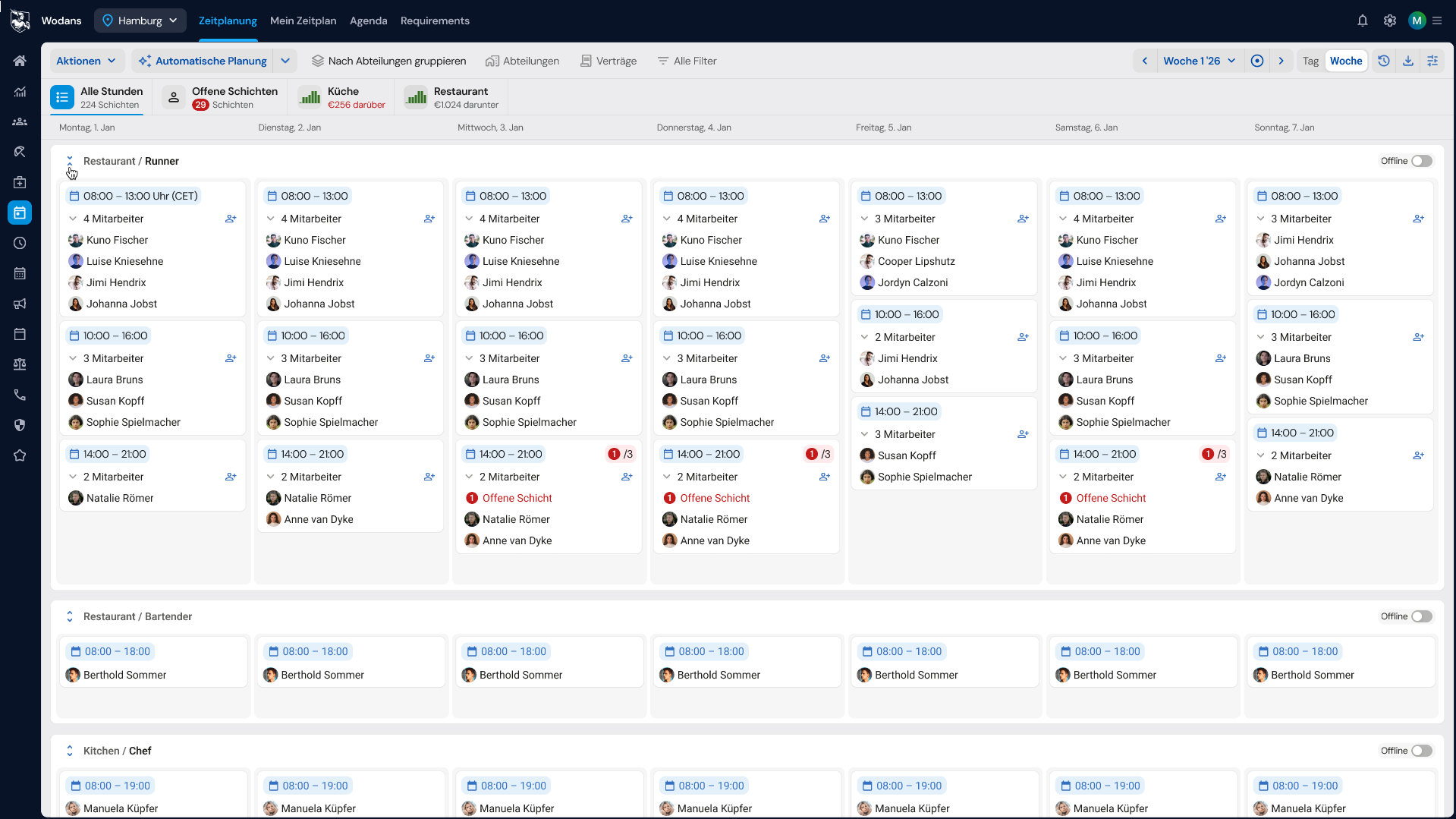Add employee to Monday 08:00 – 13:00 shift
The image size is (1456, 819).
(231, 219)
